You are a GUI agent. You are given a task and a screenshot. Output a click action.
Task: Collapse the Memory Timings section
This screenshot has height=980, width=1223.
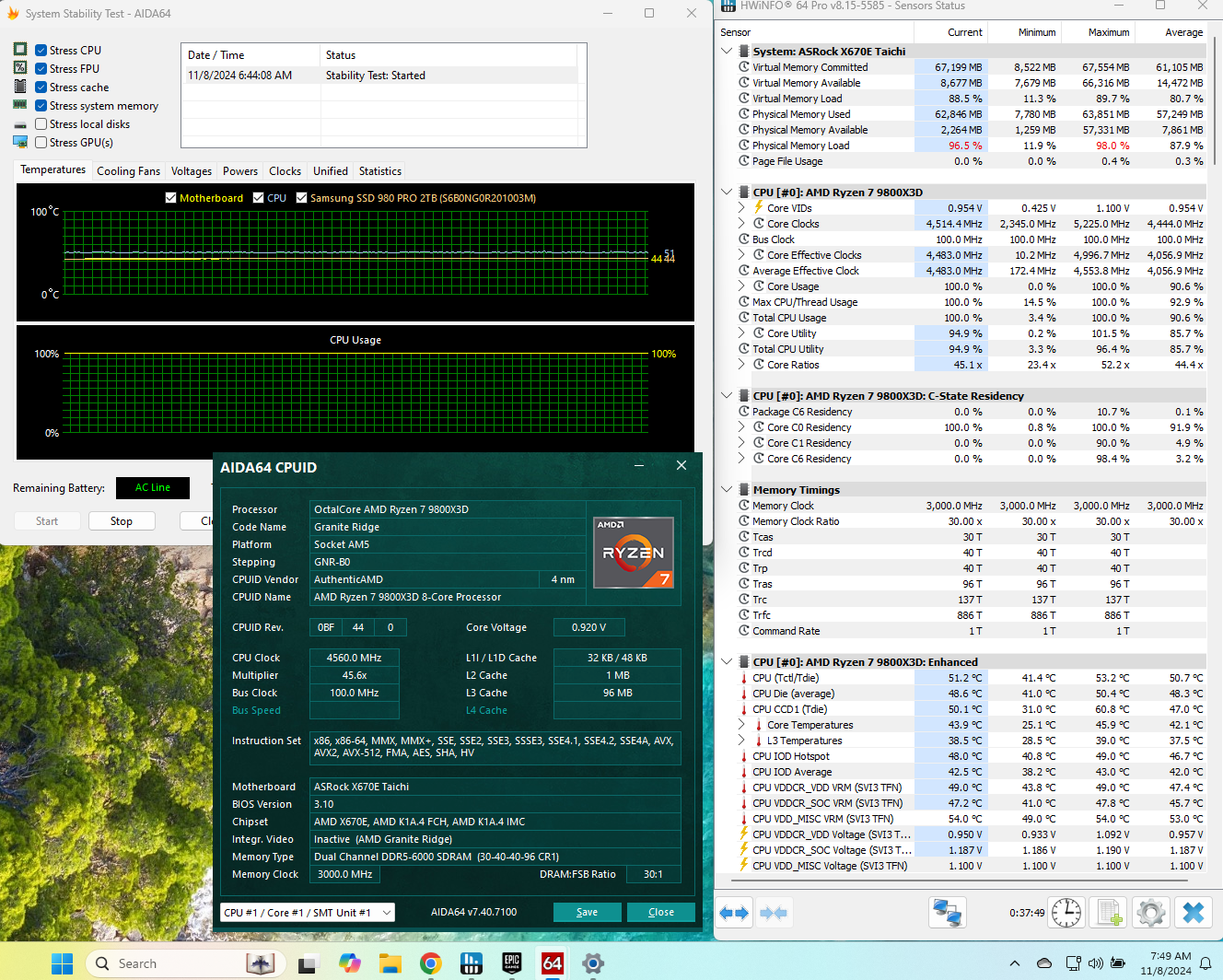tap(727, 490)
